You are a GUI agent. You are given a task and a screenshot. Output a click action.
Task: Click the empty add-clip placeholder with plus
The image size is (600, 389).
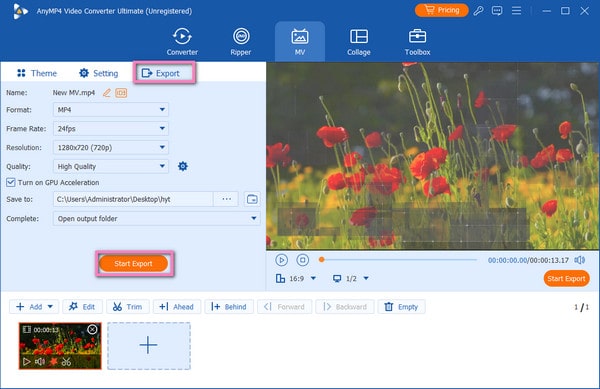(x=148, y=346)
